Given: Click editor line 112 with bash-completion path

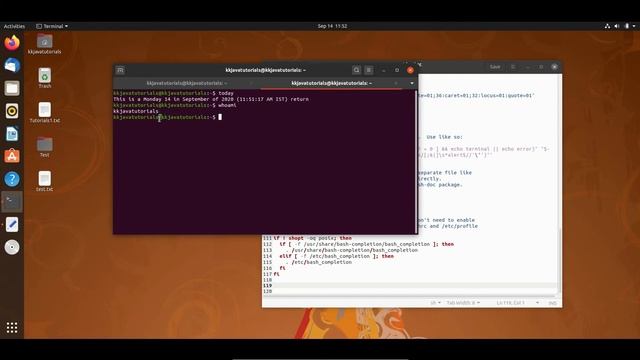Looking at the screenshot, I should click(366, 244).
